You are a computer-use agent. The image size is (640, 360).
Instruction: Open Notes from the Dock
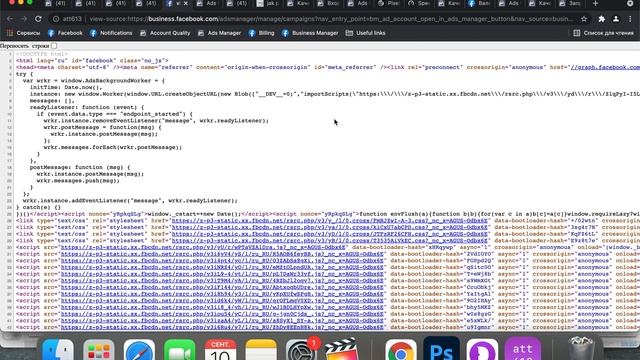tap(261, 351)
